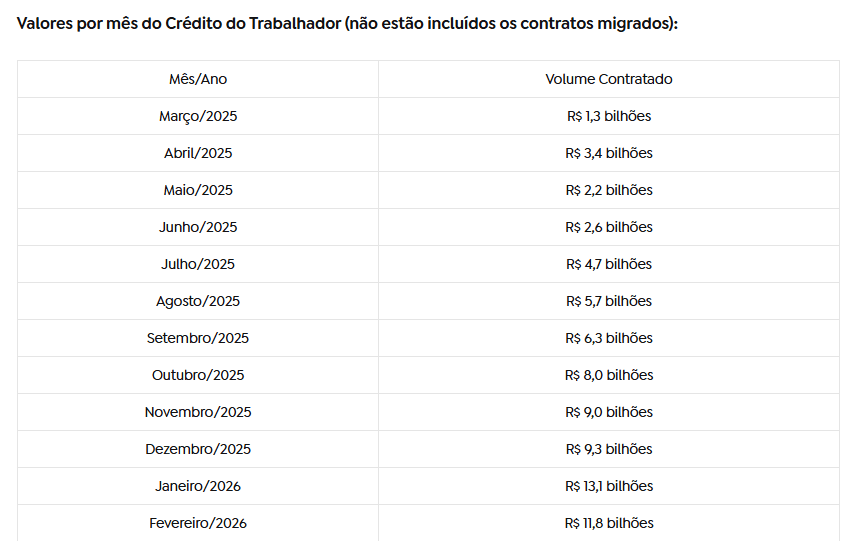Select the R$ 1,3 bilhões value
Viewport: 860px width, 541px height.
click(609, 116)
